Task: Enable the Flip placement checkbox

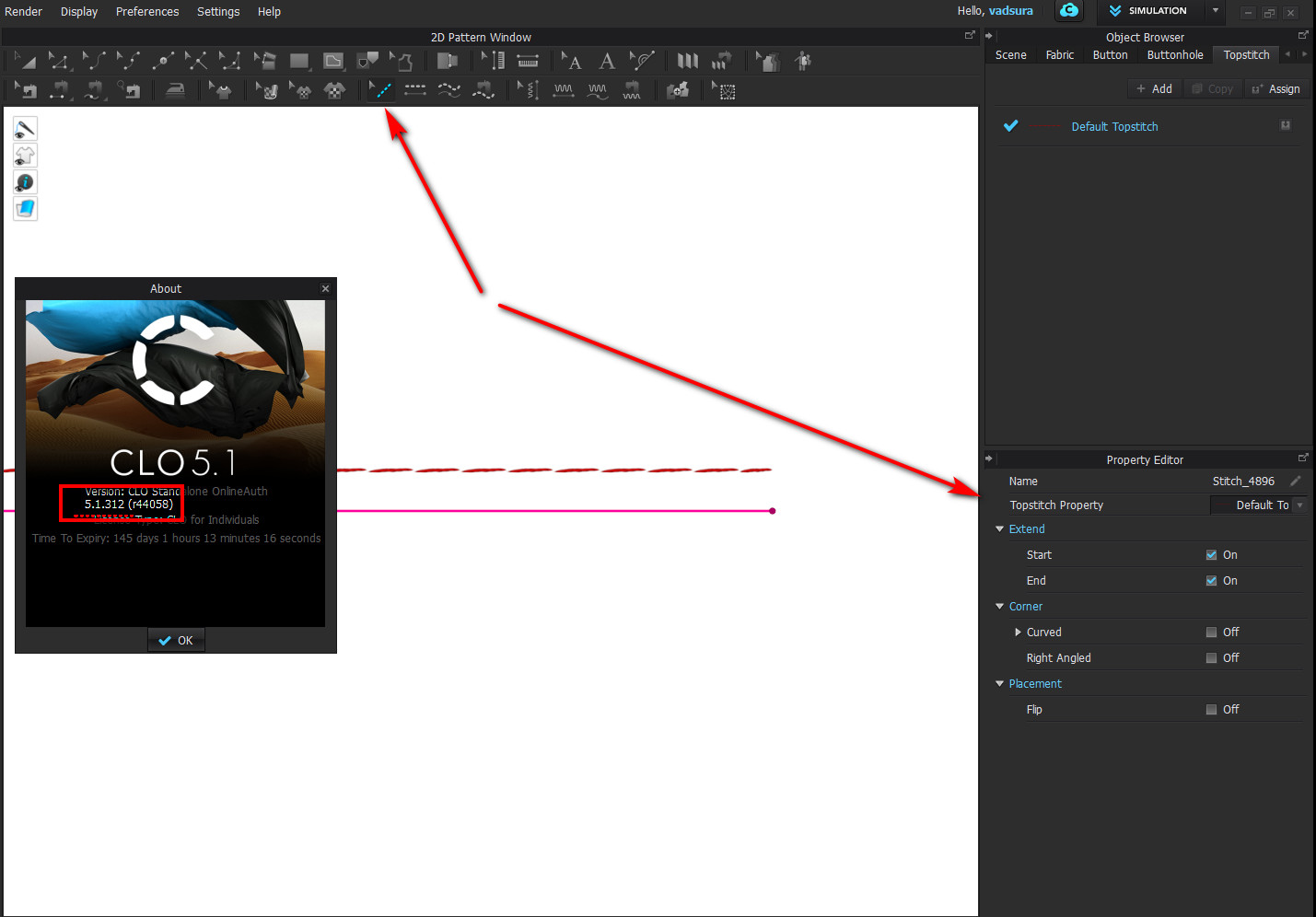Action: click(1211, 710)
